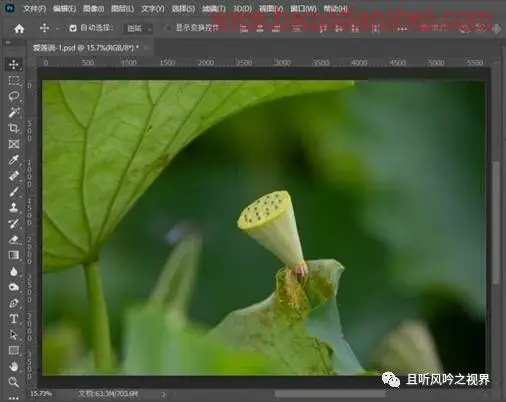Screen dimensions: 506x402
Task: Click the lotus seed pod on canvas
Action: pos(272,228)
